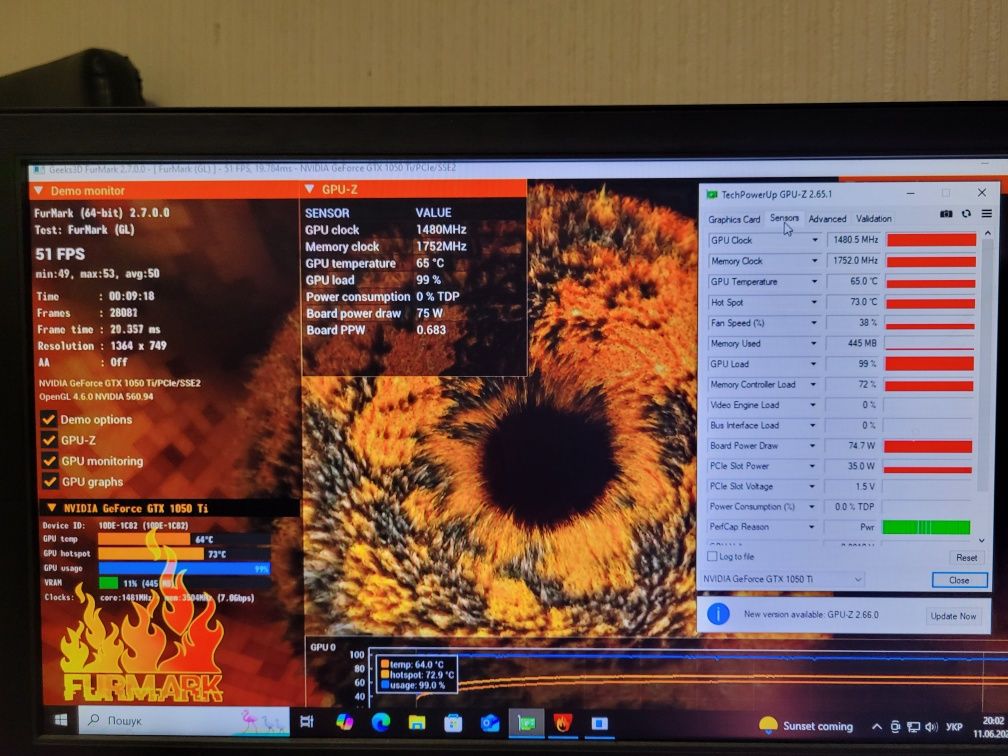Click the УКР language indicator
This screenshot has width=1008, height=756.
point(954,727)
